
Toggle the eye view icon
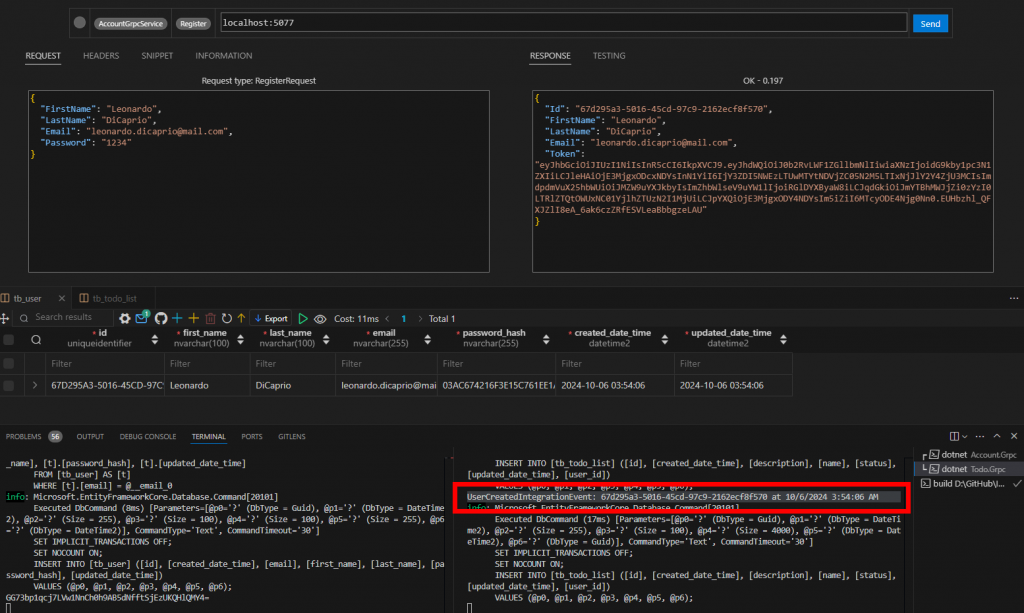tap(320, 319)
